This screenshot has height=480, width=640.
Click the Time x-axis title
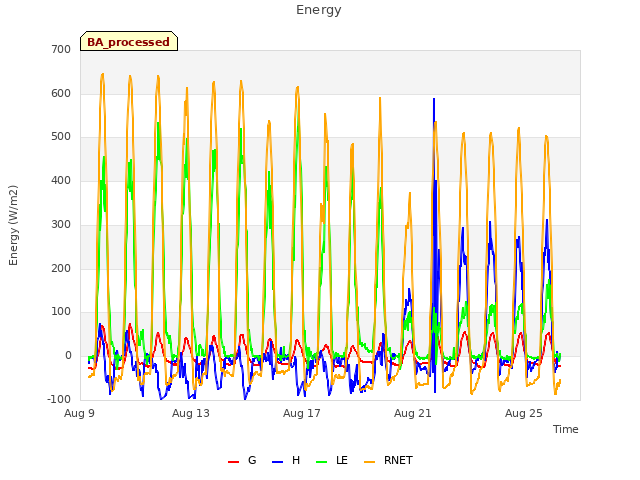tap(566, 429)
